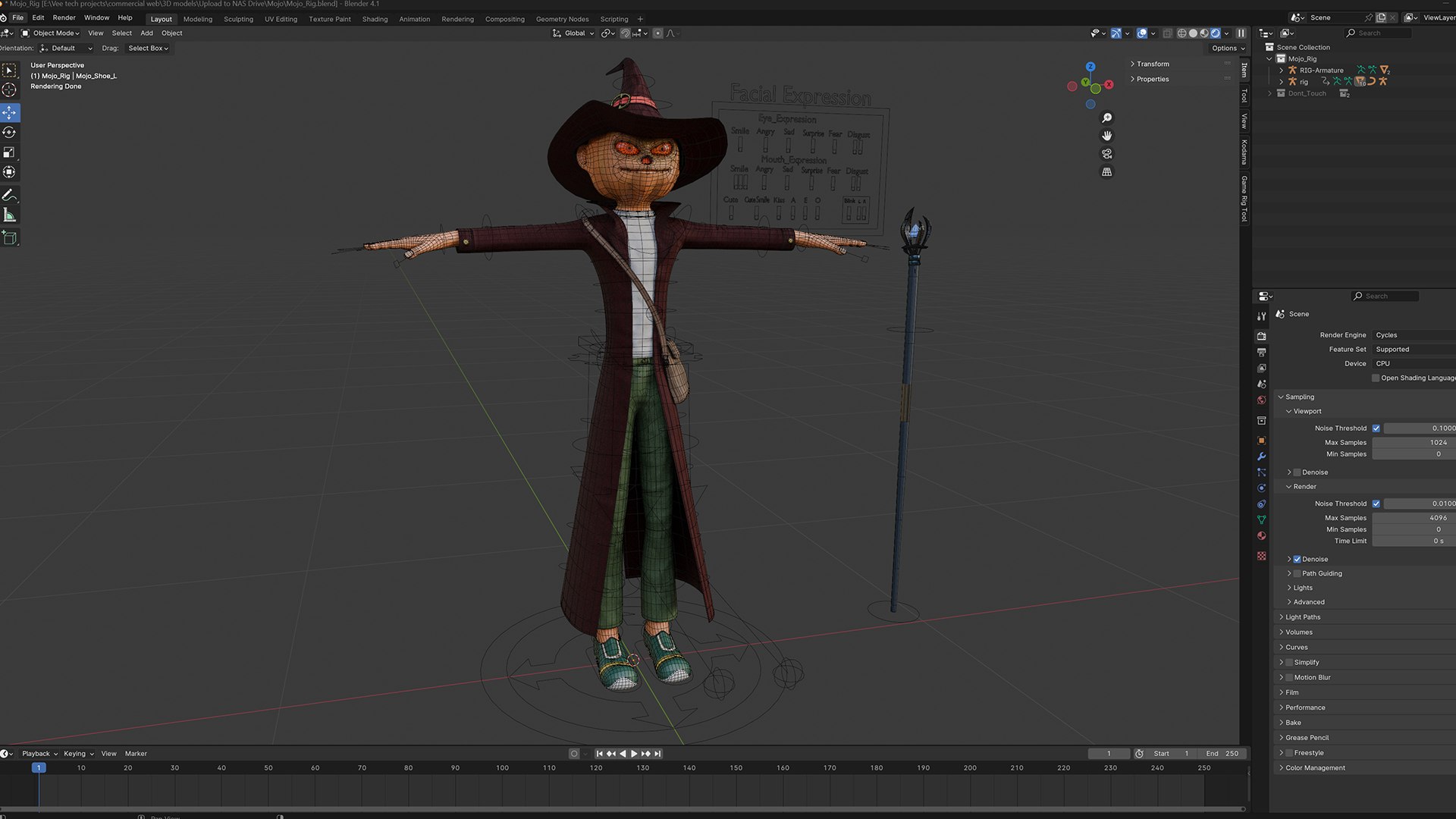The width and height of the screenshot is (1456, 819).
Task: Open the Select Box drag dropdown
Action: pos(148,49)
